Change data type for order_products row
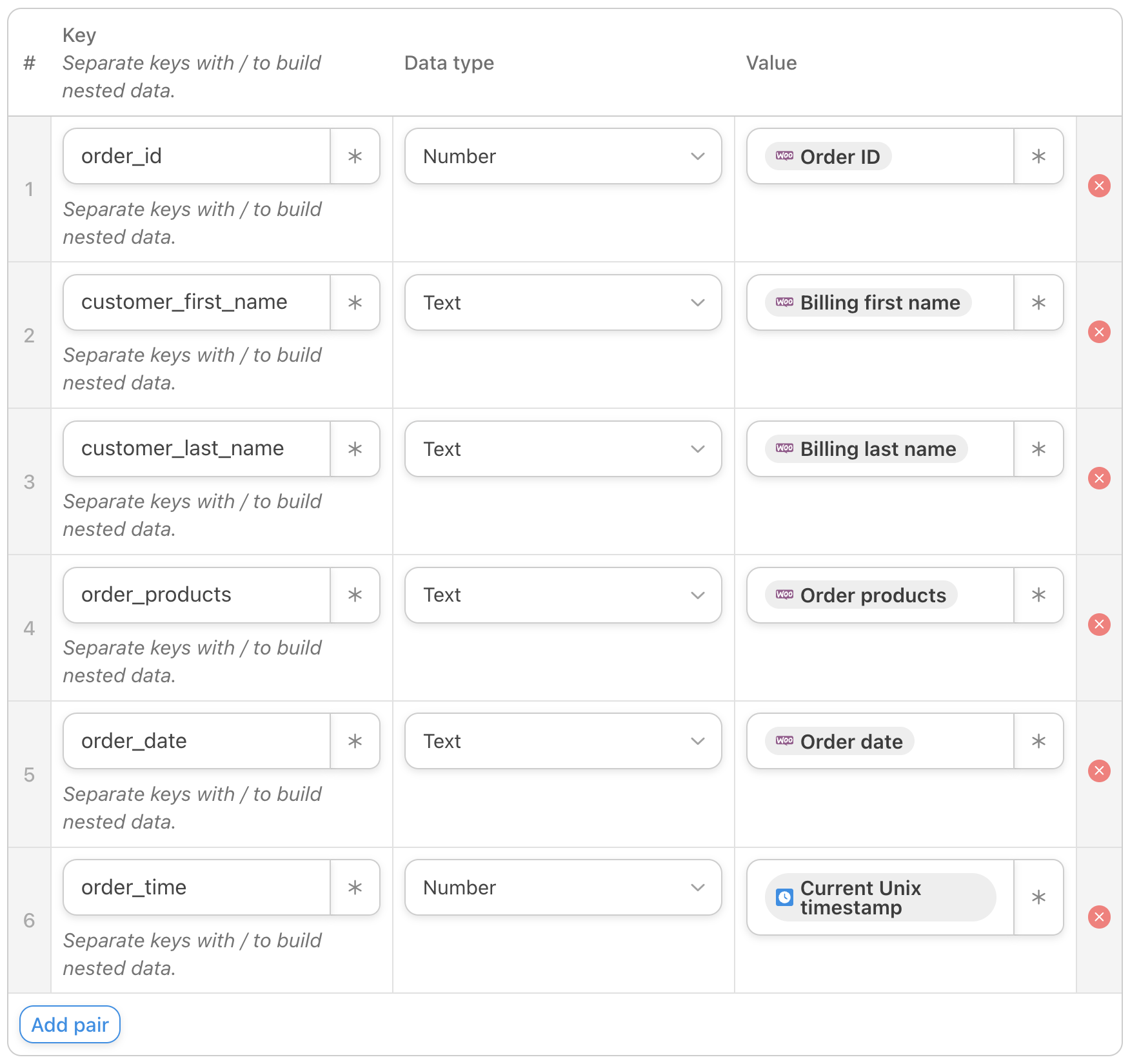This screenshot has width=1130, height=1064. coord(562,595)
